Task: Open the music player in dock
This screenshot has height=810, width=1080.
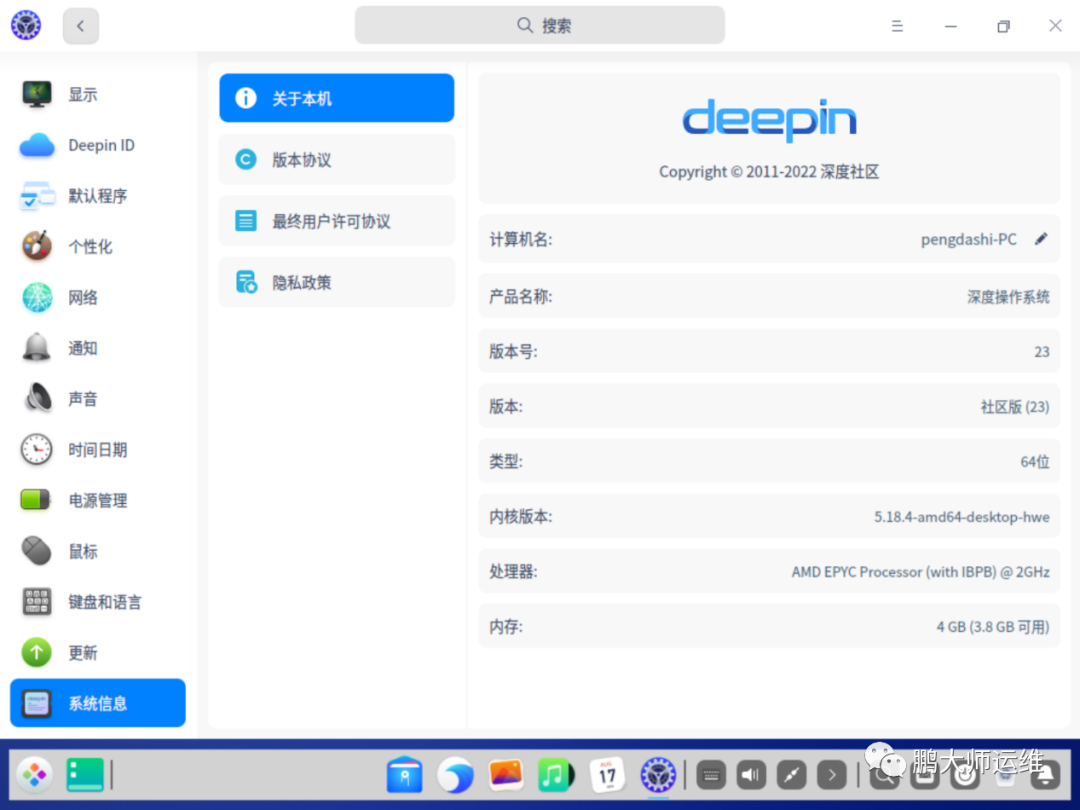Action: pyautogui.click(x=556, y=775)
